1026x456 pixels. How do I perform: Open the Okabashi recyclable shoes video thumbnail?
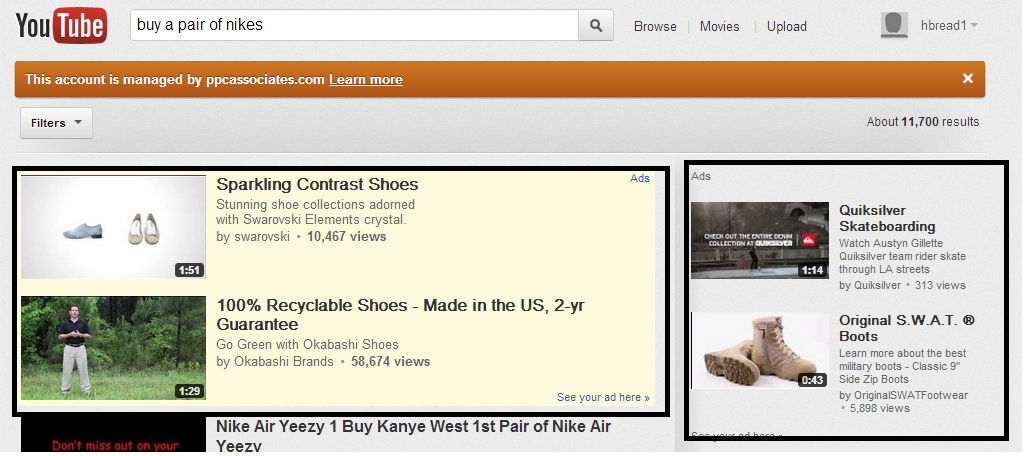113,347
